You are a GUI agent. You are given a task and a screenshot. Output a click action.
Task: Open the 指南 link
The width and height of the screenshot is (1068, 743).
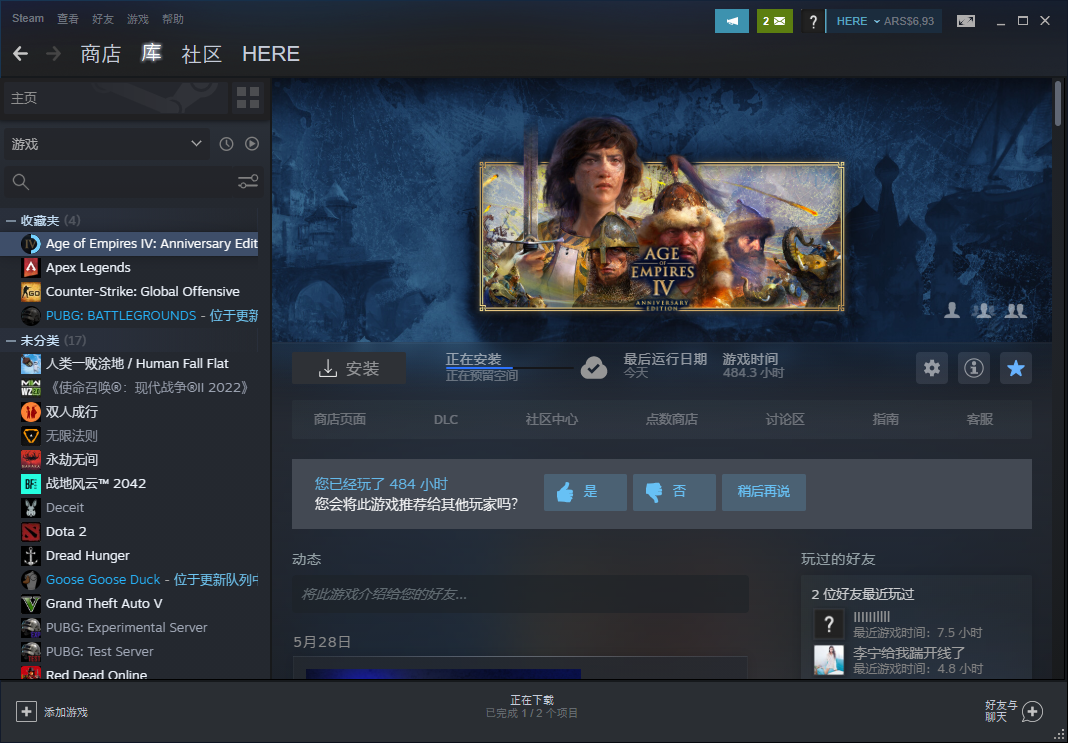coord(885,420)
